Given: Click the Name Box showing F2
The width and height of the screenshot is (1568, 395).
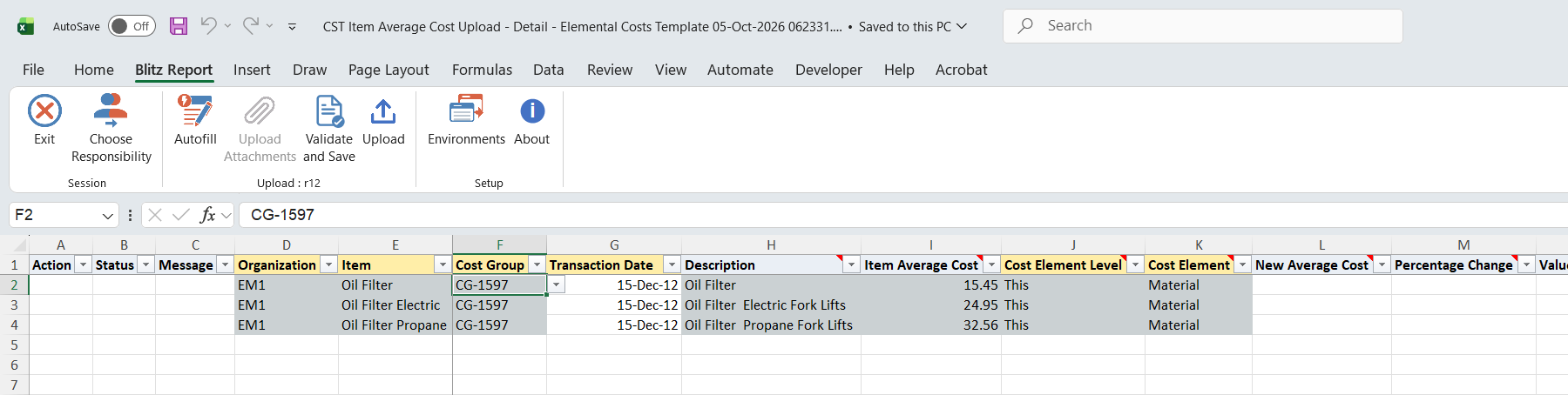Looking at the screenshot, I should tap(54, 215).
